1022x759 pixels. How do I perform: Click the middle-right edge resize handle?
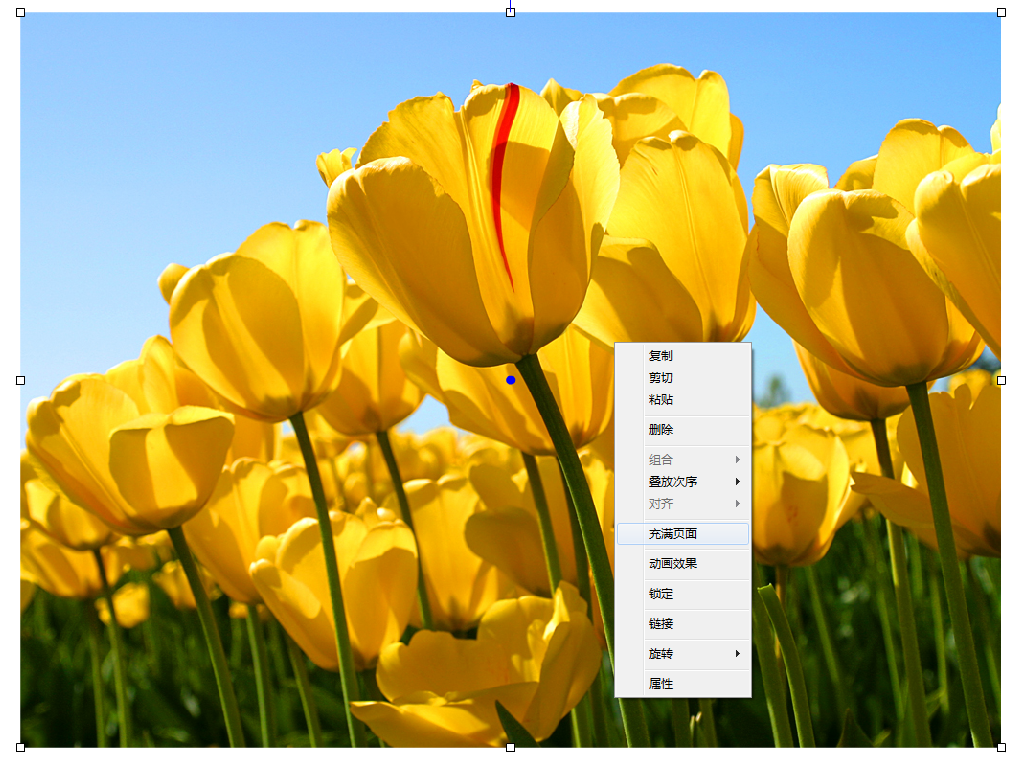point(1001,380)
